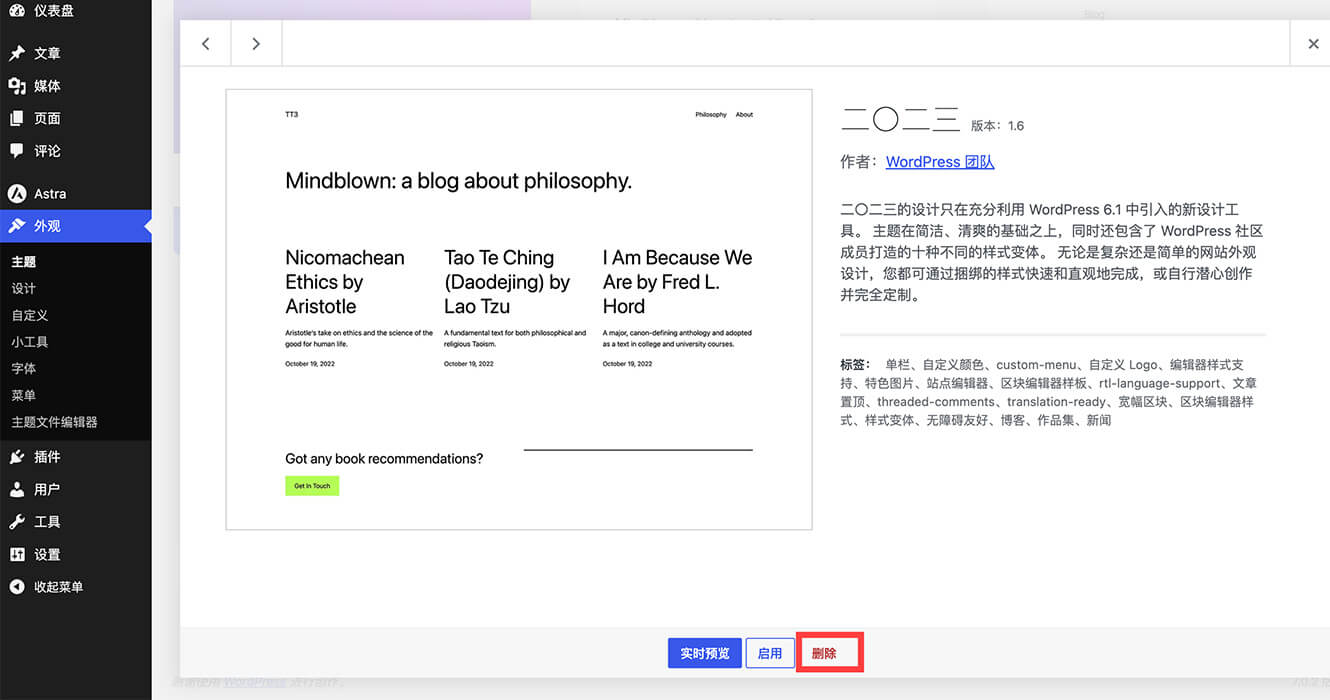The width and height of the screenshot is (1330, 700).
Task: Open the 小工具 submenu item
Action: [x=30, y=342]
